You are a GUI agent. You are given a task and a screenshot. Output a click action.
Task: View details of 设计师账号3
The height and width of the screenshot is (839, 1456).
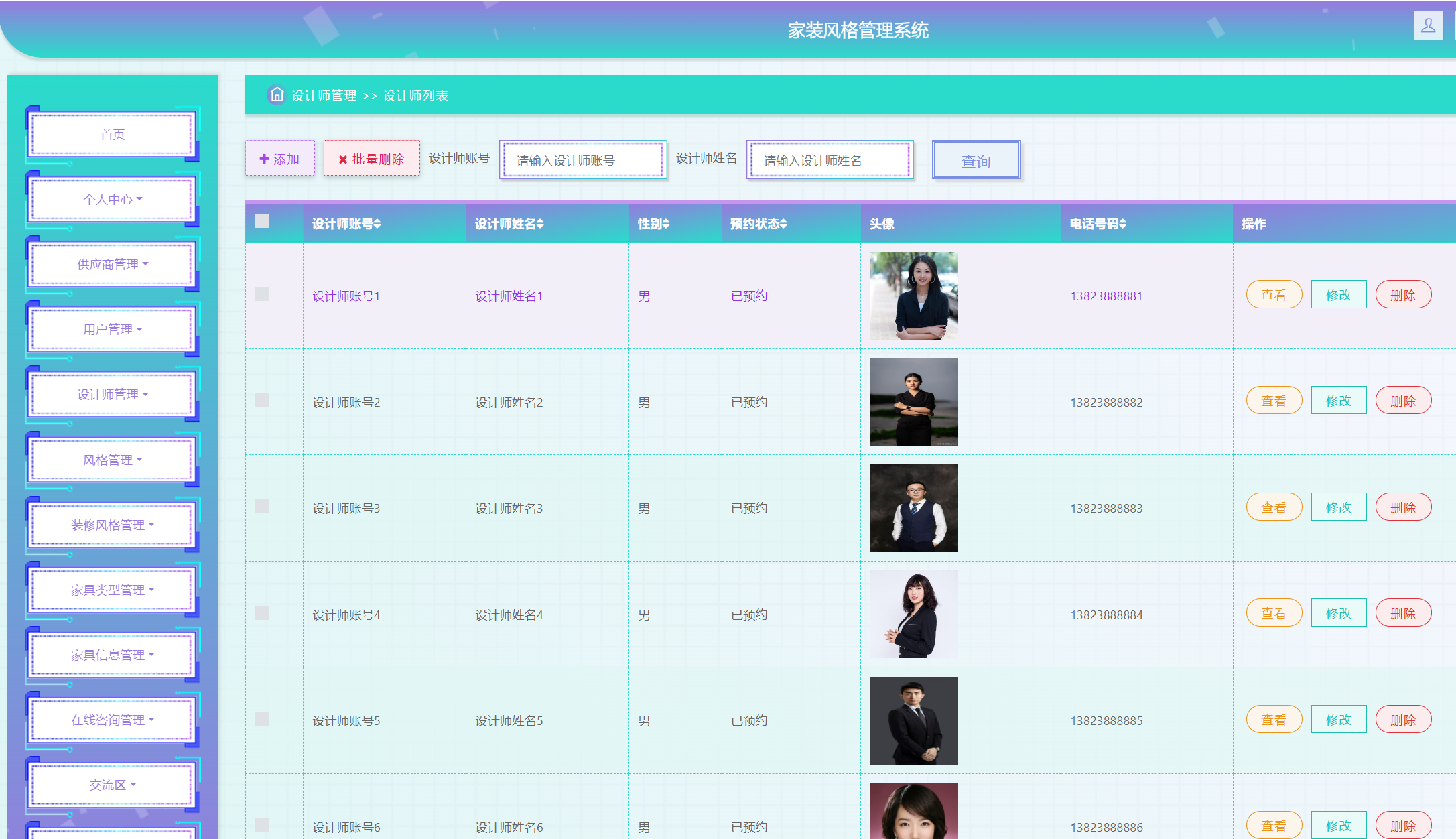tap(1274, 507)
